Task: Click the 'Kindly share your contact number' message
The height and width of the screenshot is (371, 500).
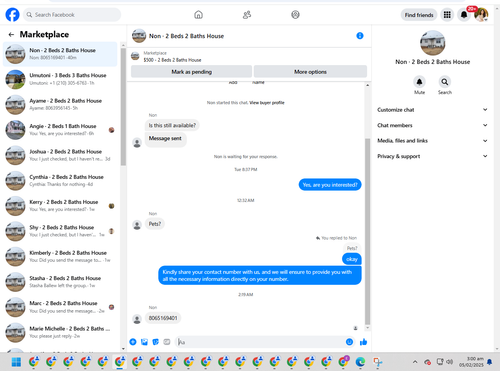Action: 260,276
